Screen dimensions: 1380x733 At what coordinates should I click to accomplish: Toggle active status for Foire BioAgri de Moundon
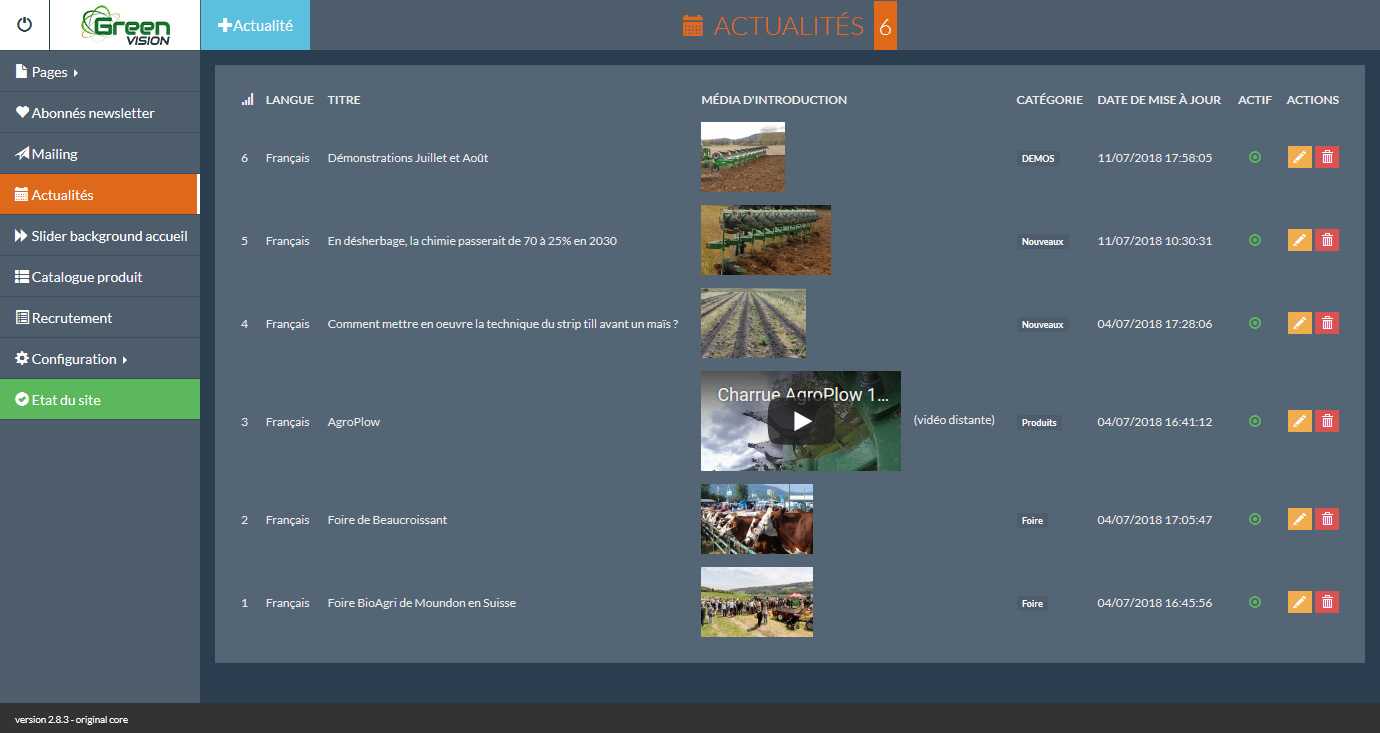(x=1255, y=602)
